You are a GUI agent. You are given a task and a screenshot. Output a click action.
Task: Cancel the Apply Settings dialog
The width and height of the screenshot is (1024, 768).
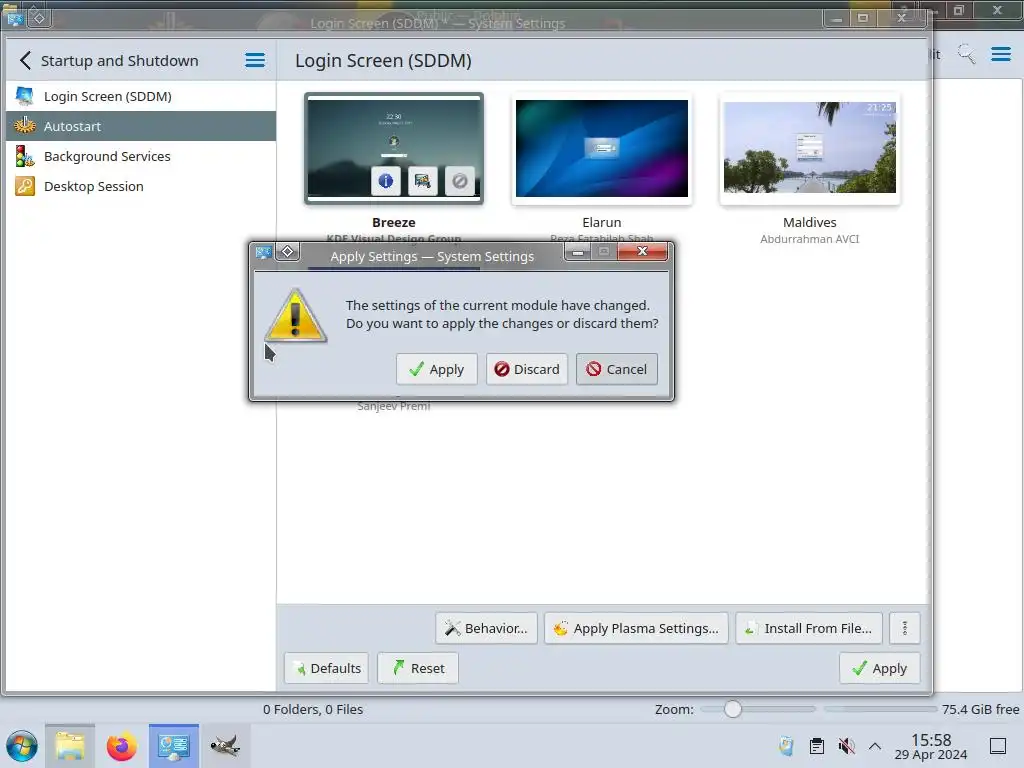pos(616,369)
